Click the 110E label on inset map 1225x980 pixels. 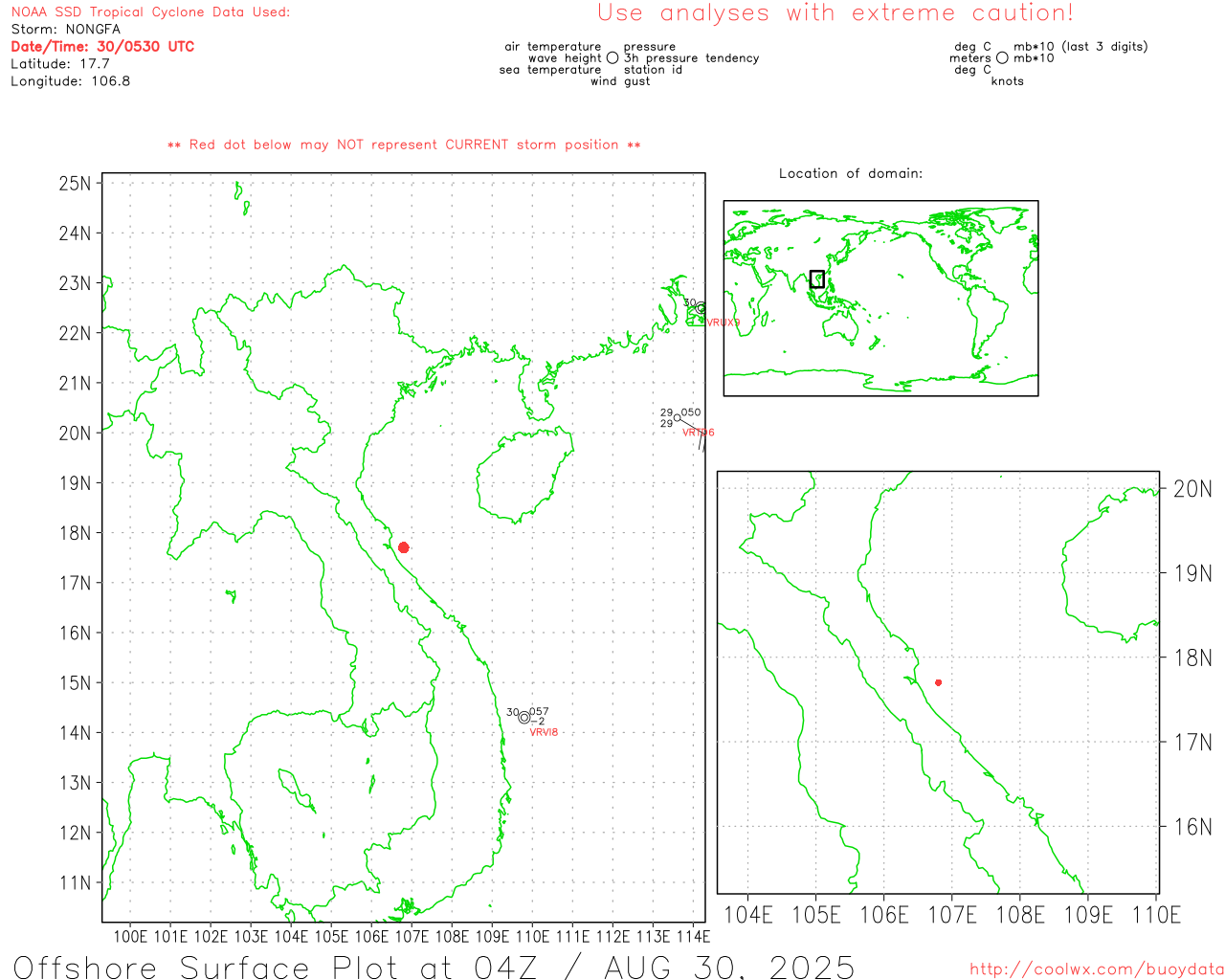(1156, 915)
